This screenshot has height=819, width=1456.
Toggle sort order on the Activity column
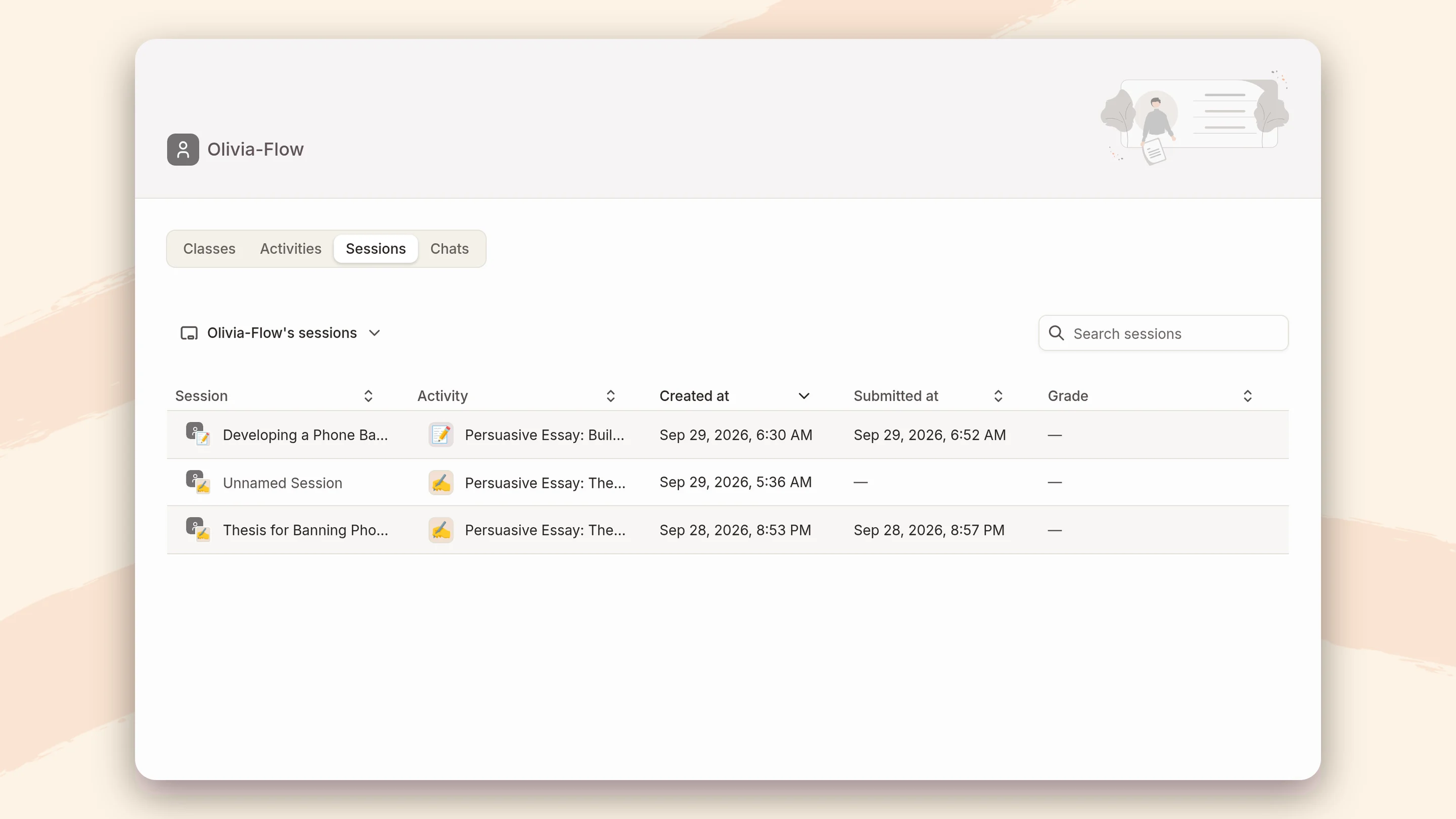click(x=610, y=396)
